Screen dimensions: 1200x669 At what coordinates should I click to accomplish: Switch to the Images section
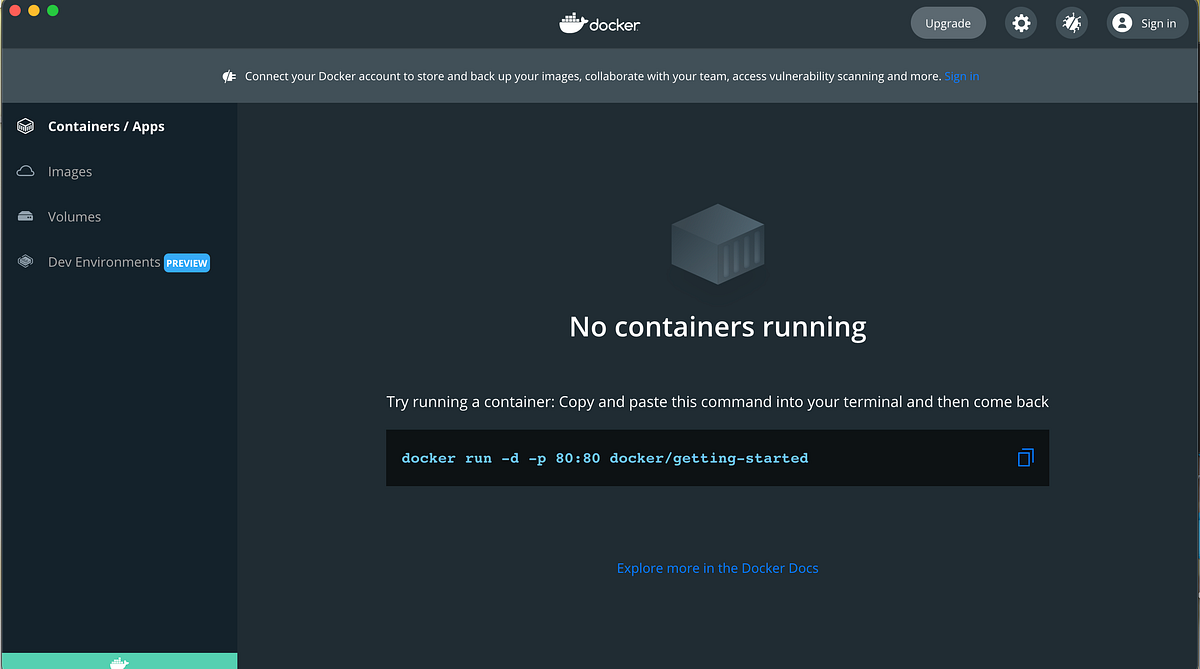pos(70,171)
